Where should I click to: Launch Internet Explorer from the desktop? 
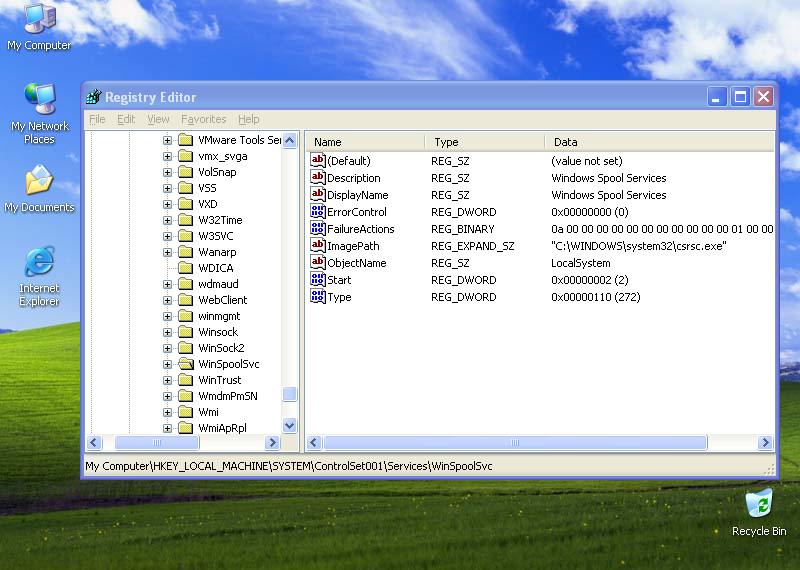39,276
